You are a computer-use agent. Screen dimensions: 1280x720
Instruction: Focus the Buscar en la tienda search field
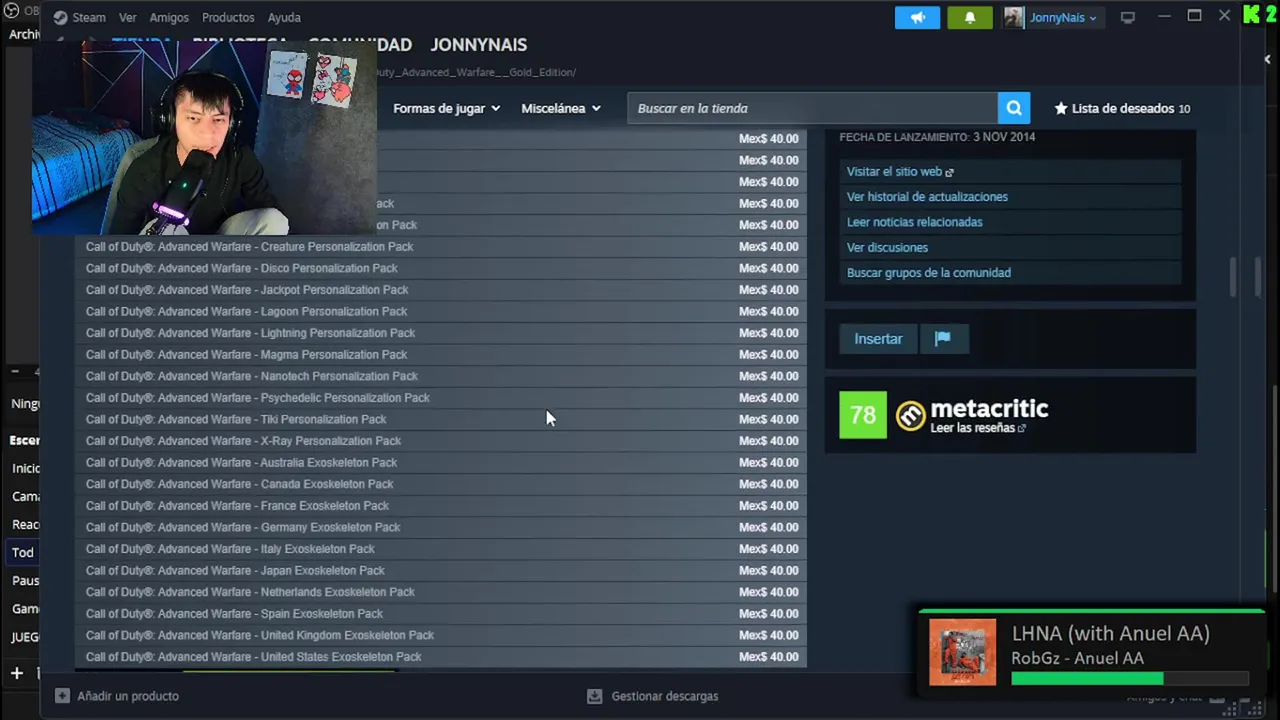pos(812,108)
